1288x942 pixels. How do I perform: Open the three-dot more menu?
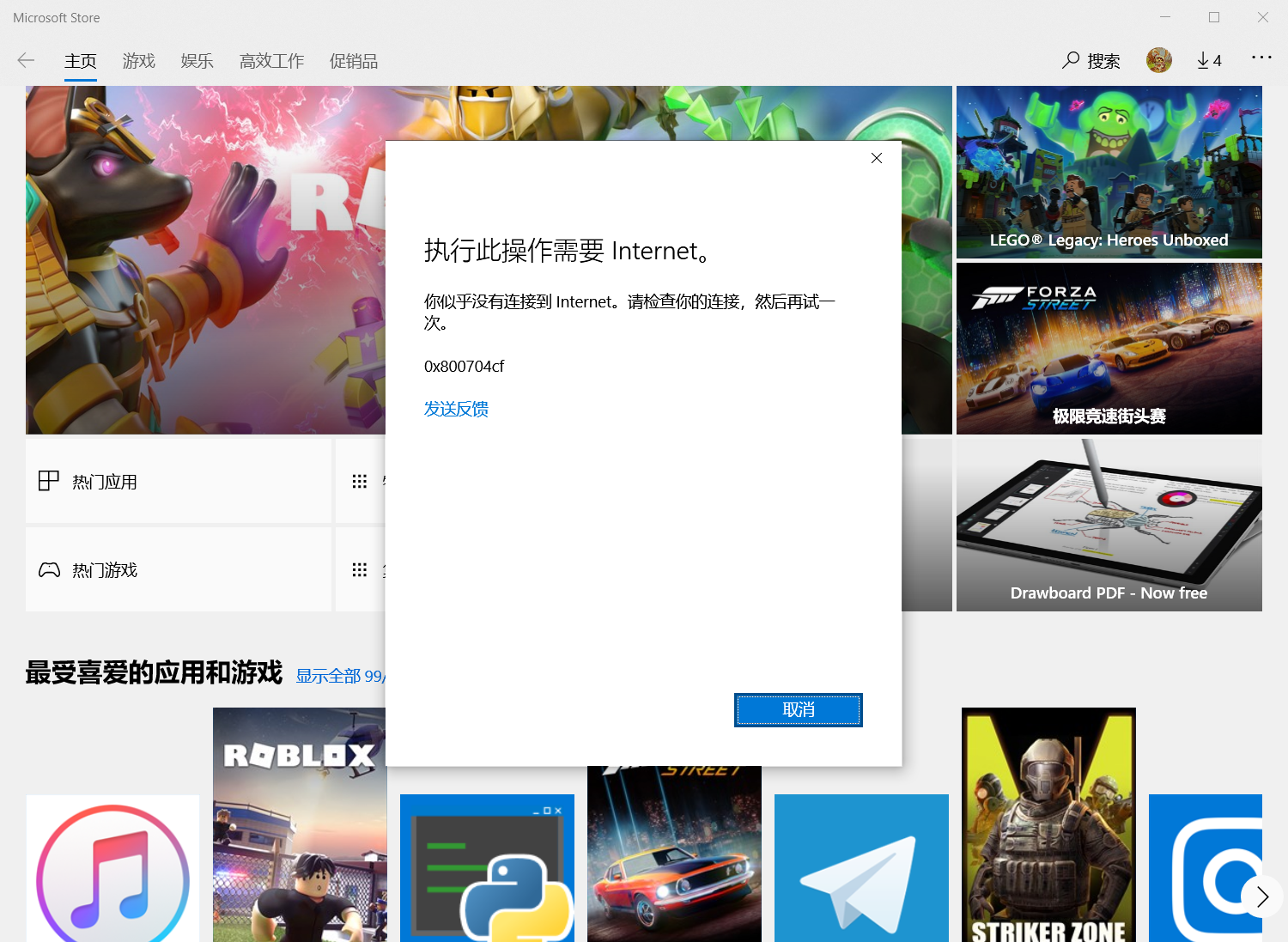[1261, 58]
